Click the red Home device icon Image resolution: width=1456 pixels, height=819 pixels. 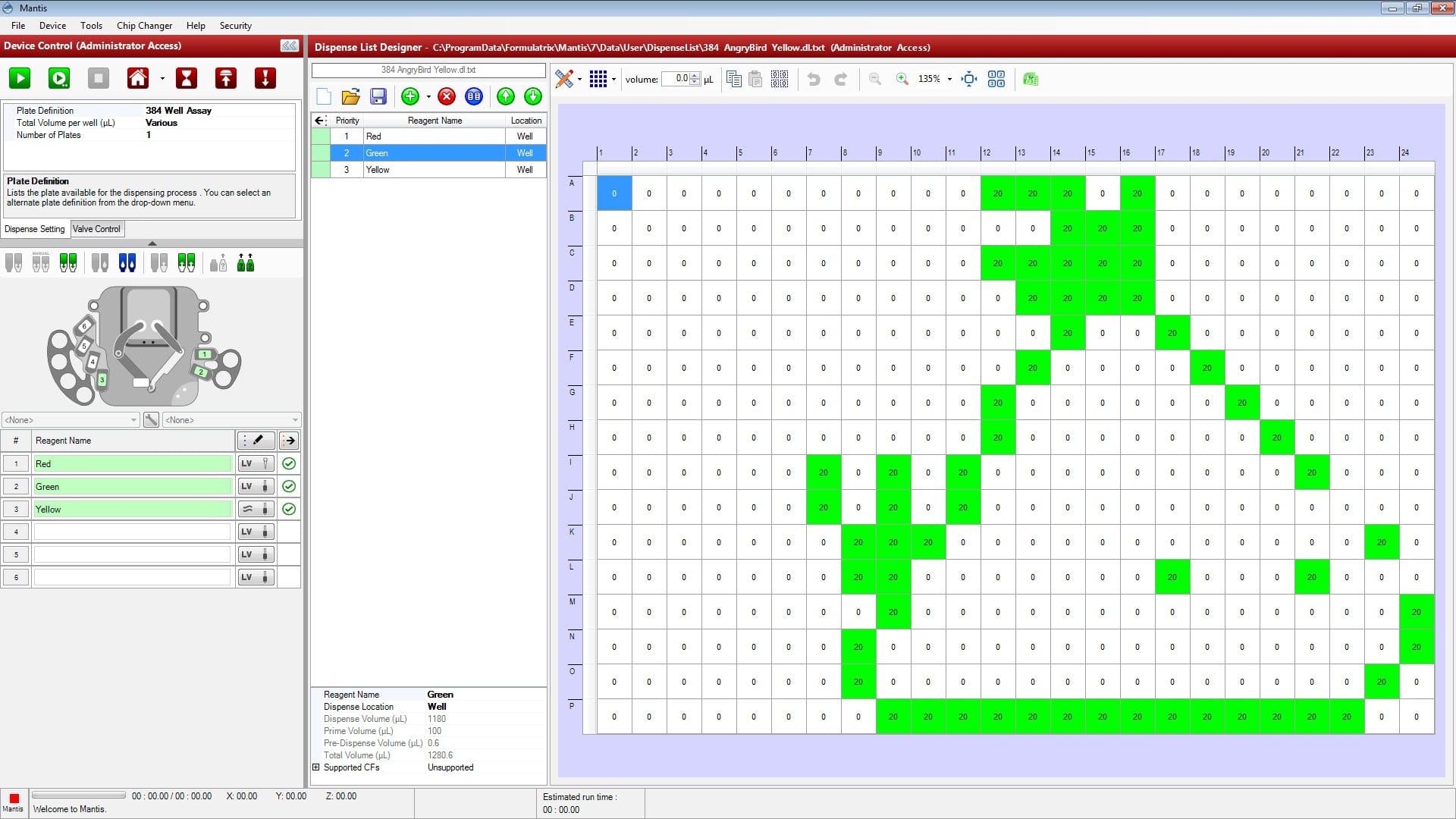[137, 78]
